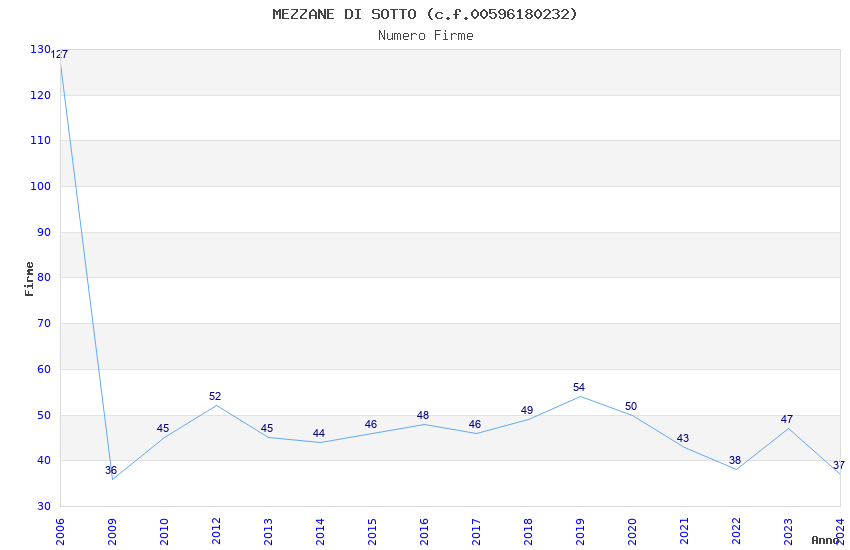Click the subtitle Numero Firme
This screenshot has height=550, width=850.
pyautogui.click(x=426, y=36)
